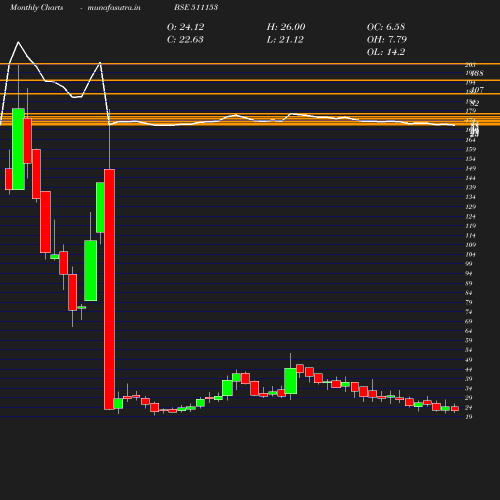Click the 'munafasutra.in' site label

click(x=114, y=7)
